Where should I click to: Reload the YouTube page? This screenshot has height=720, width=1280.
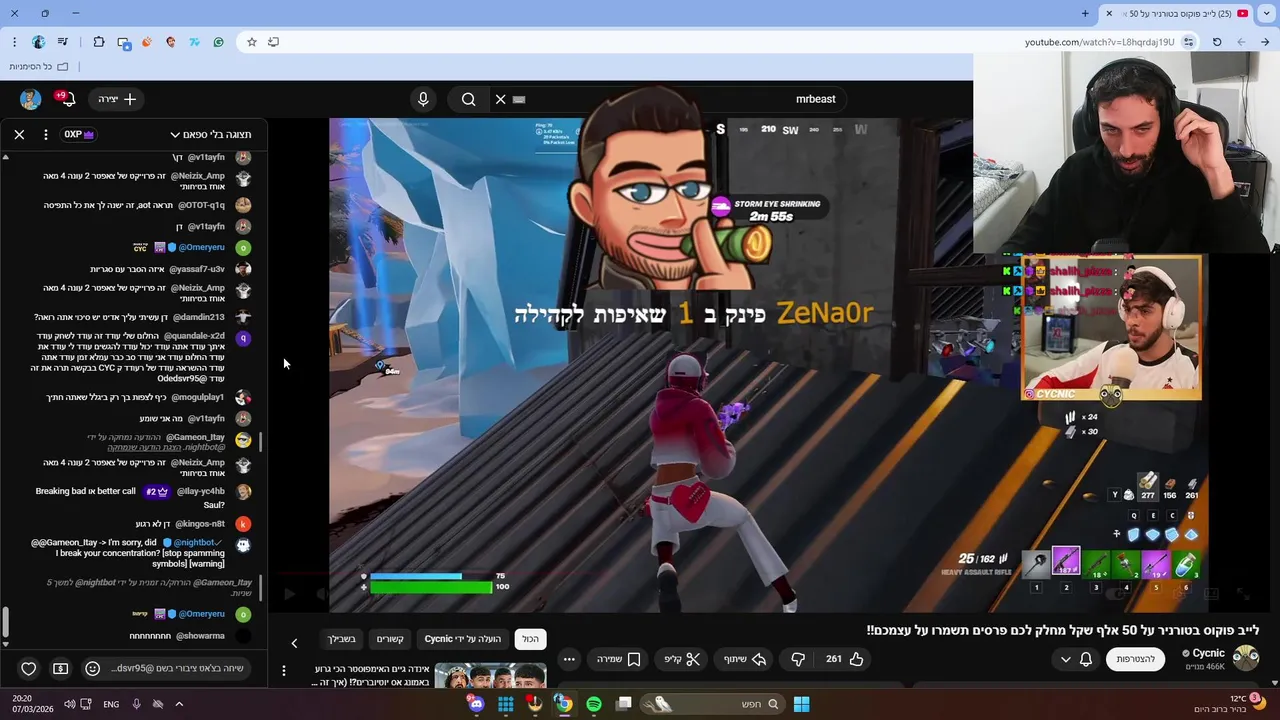[x=1217, y=42]
